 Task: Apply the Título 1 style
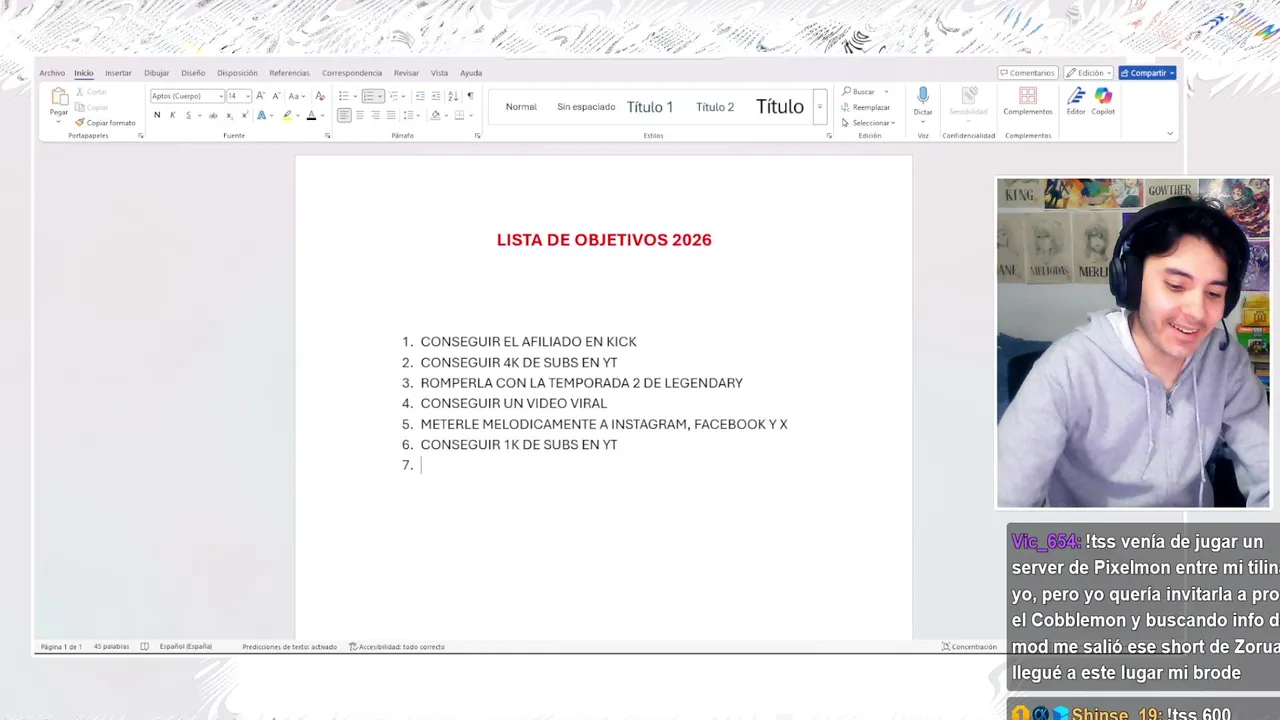[650, 107]
